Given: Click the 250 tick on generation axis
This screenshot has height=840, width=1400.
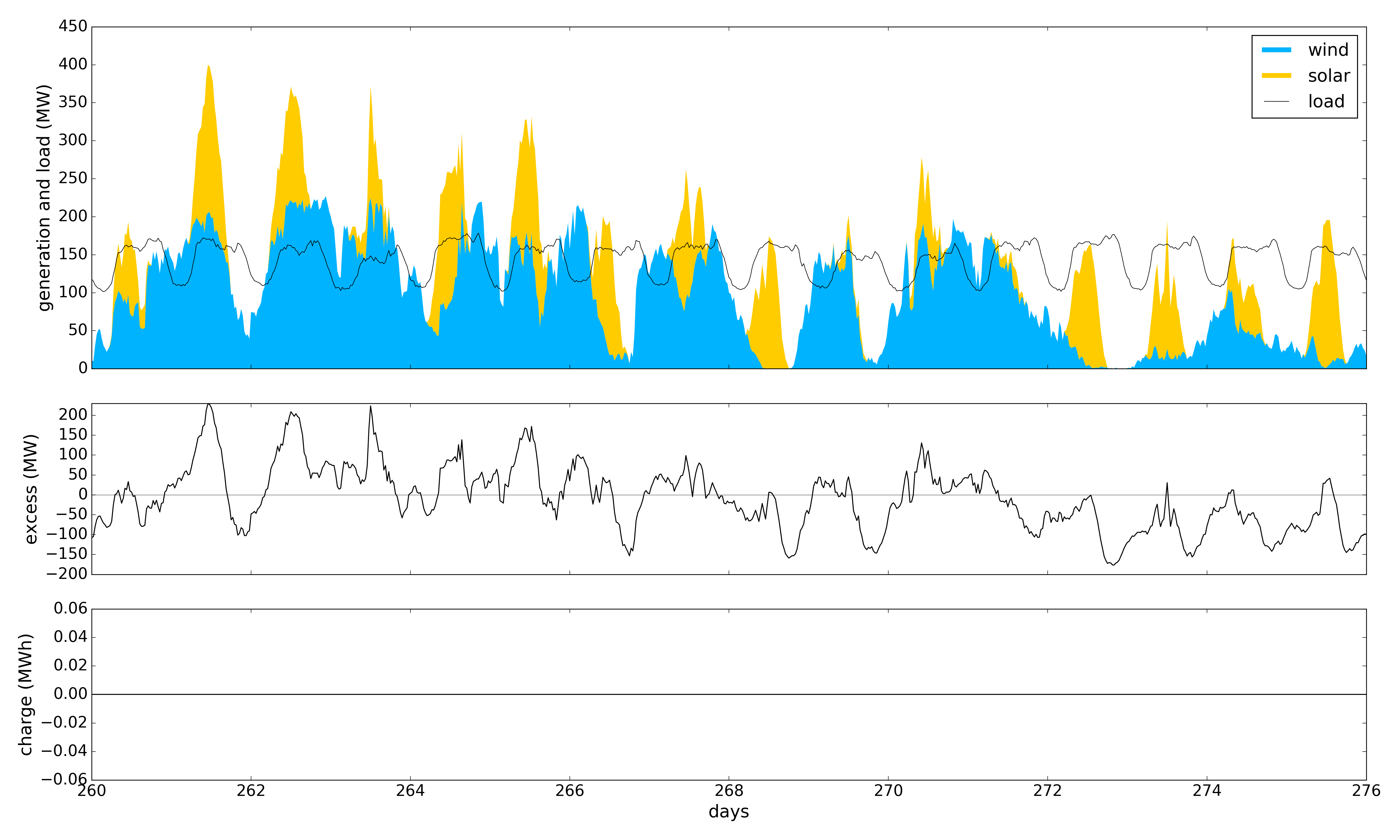Looking at the screenshot, I should point(73,178).
